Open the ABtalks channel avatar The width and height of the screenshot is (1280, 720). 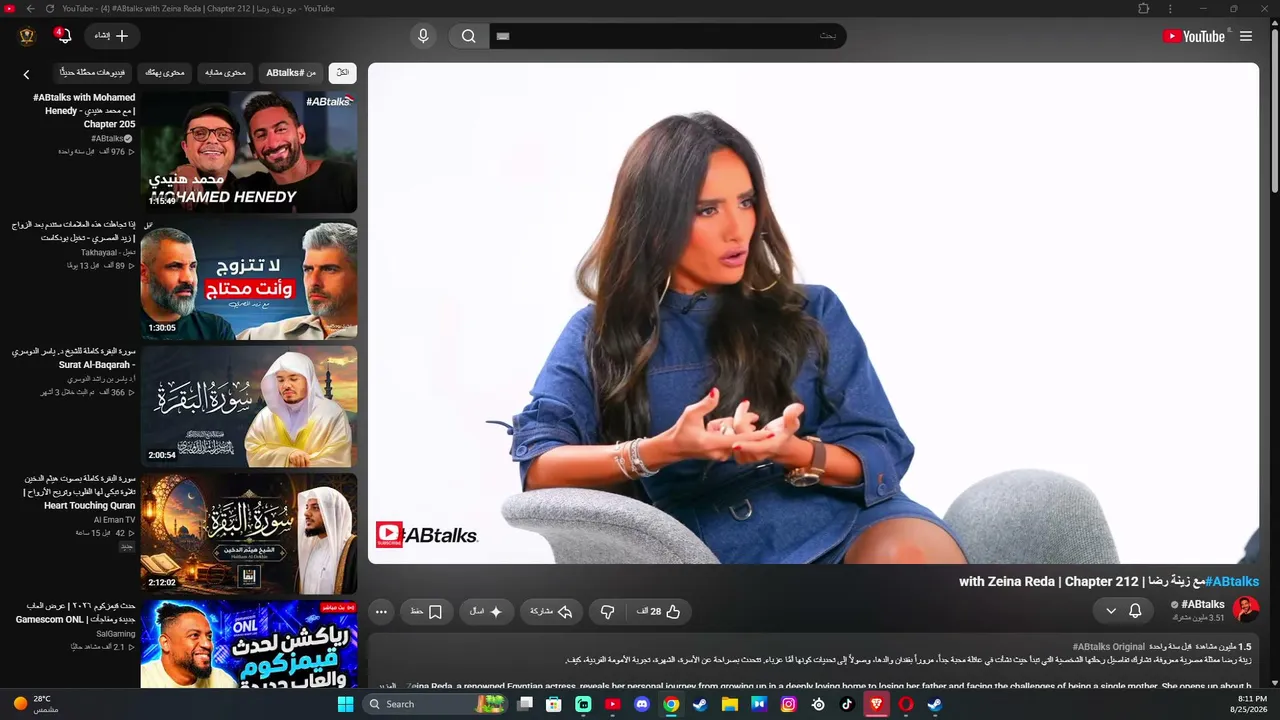click(x=1246, y=610)
